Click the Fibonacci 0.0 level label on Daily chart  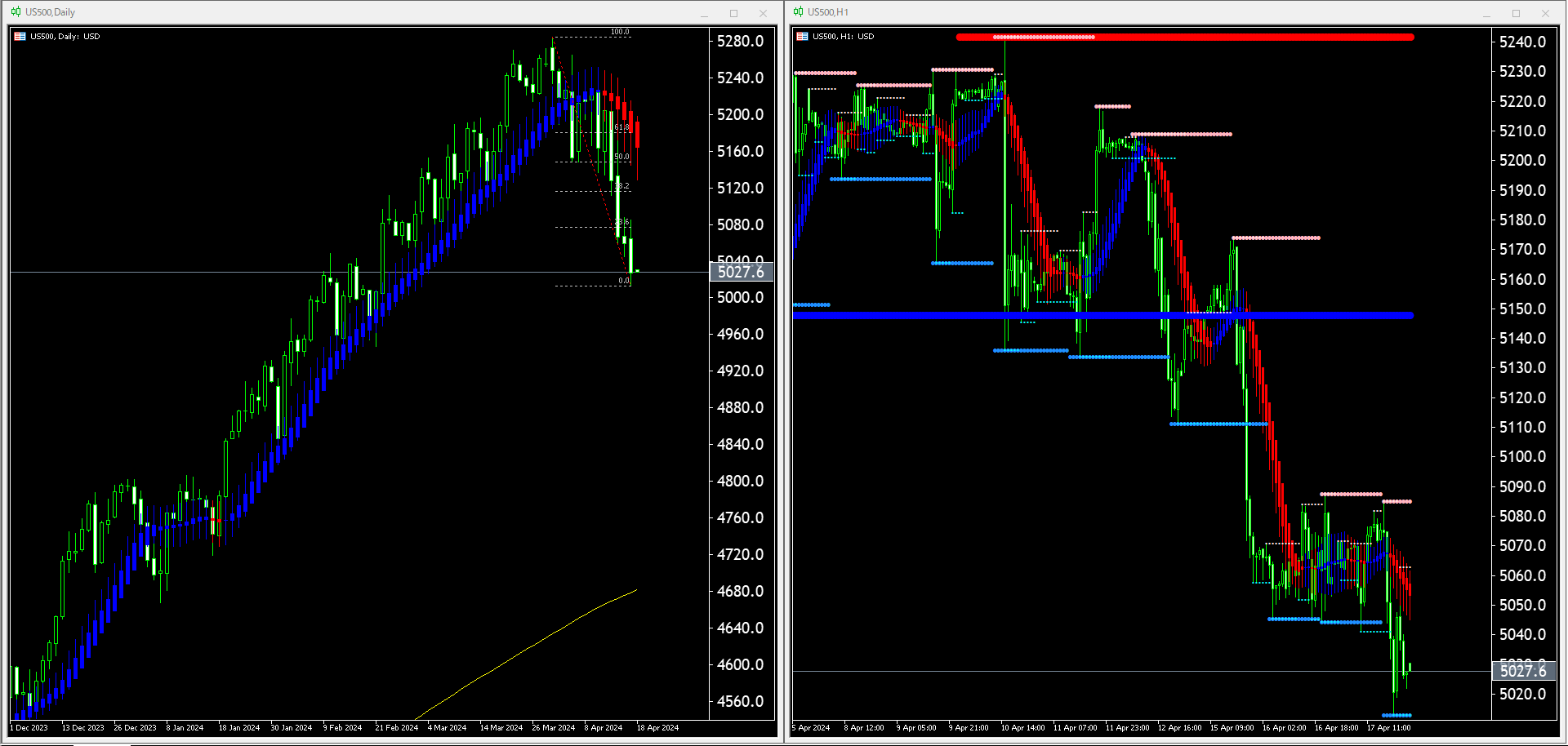624,281
